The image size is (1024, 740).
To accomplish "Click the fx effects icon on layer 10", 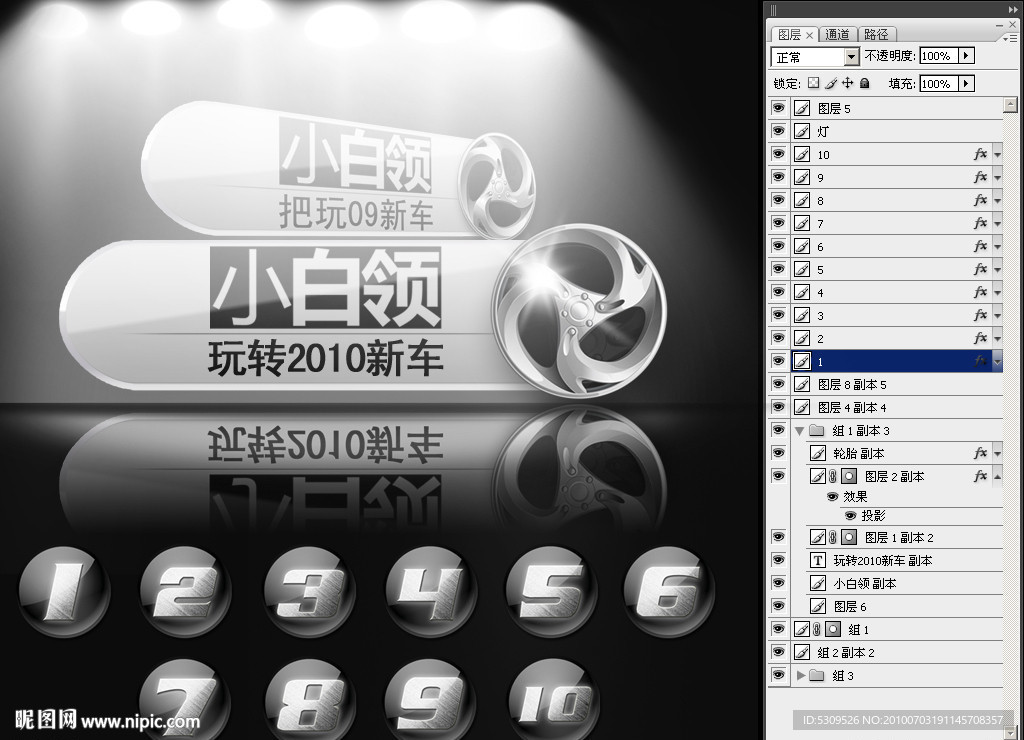I will (980, 155).
